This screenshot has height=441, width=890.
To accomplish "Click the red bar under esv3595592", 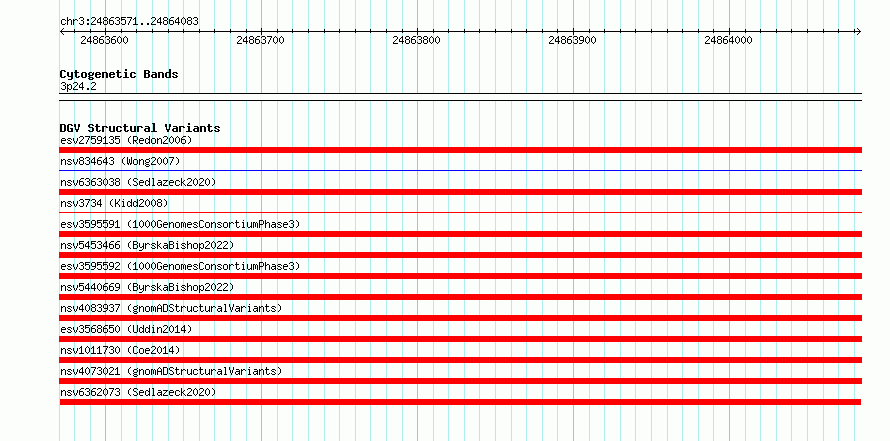I will [460, 276].
